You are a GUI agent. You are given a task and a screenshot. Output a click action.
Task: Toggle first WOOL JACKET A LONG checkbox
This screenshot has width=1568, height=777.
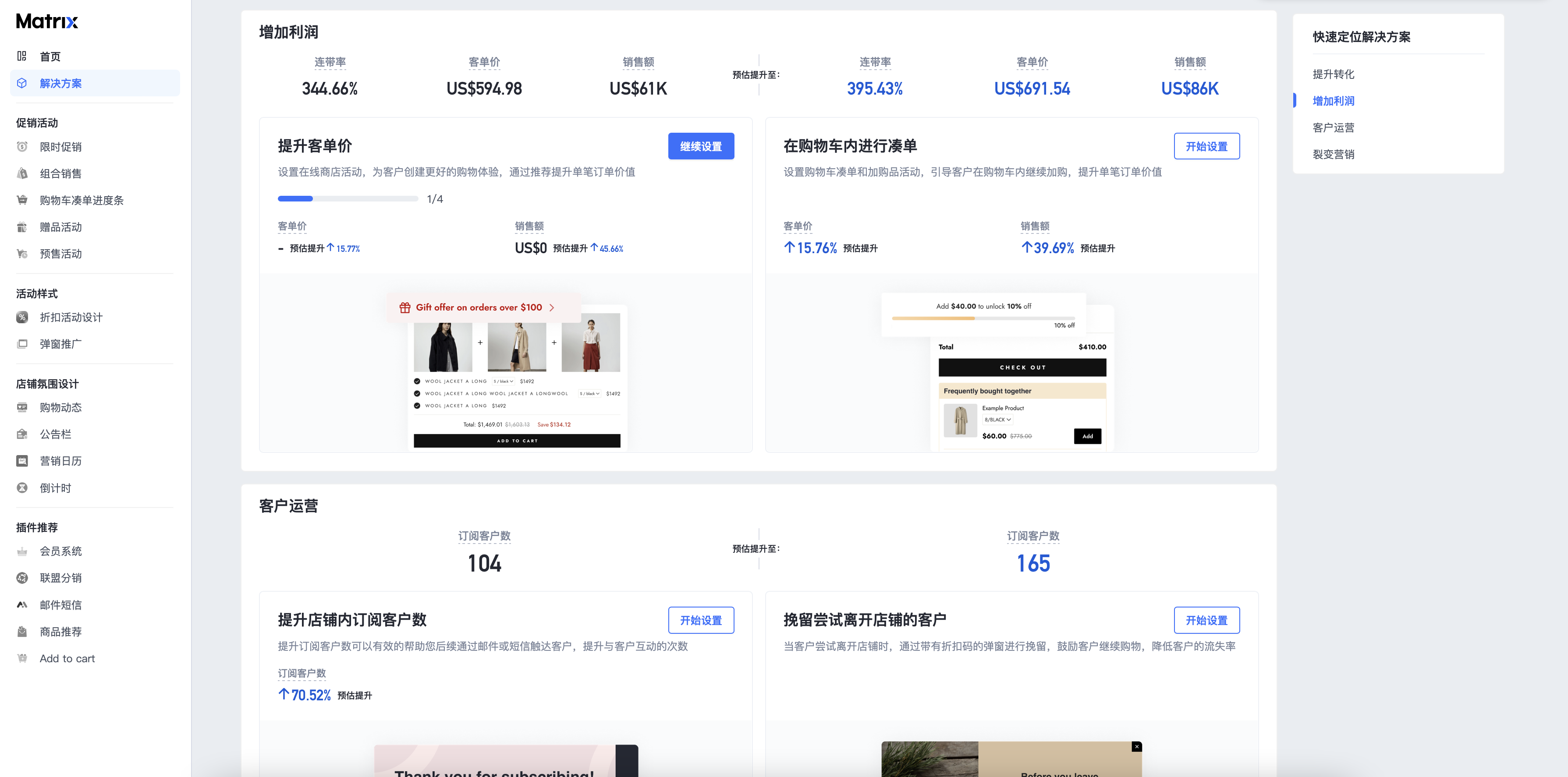(x=417, y=381)
